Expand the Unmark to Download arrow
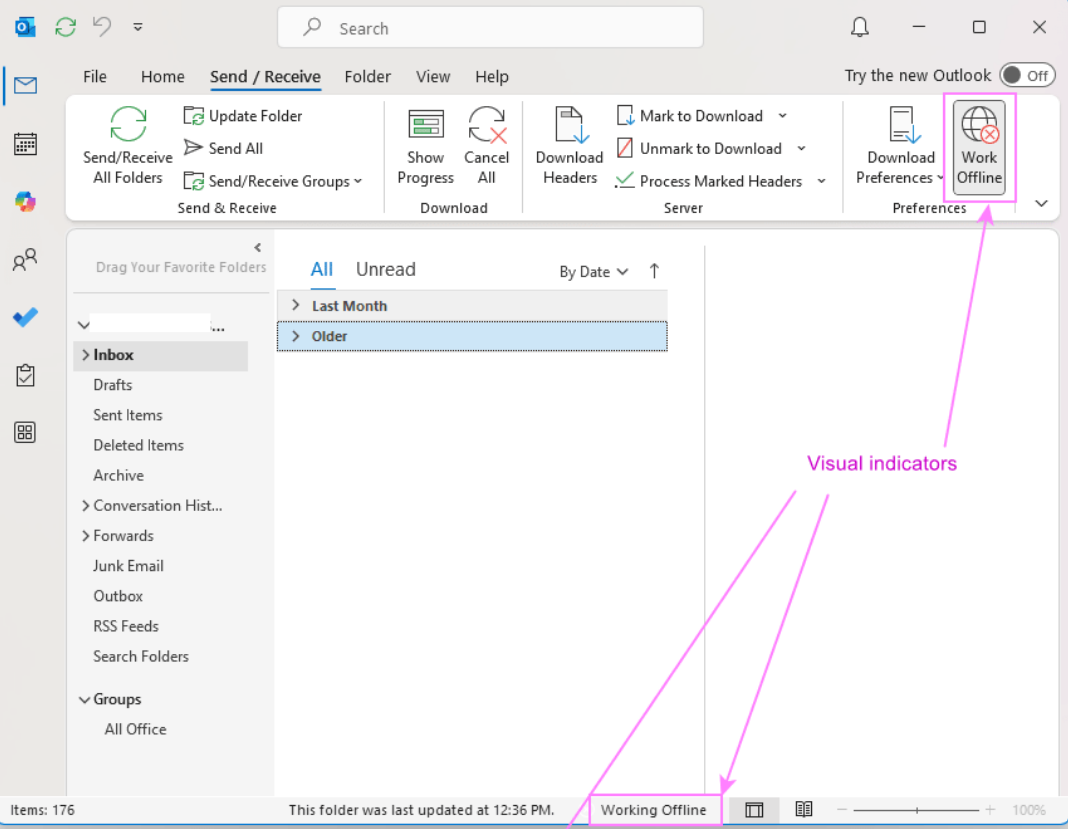 click(x=802, y=148)
